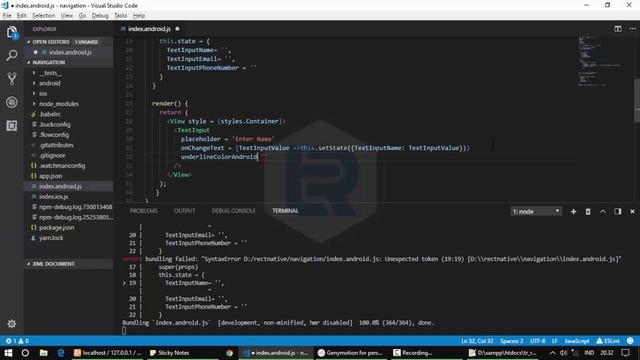Open the Extensions view
This screenshot has width=640, height=360.
12,125
